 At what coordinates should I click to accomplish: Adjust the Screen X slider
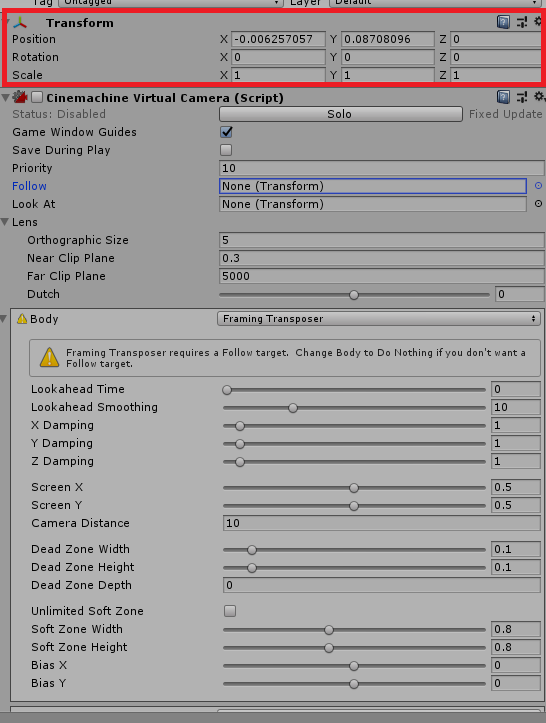pos(354,487)
